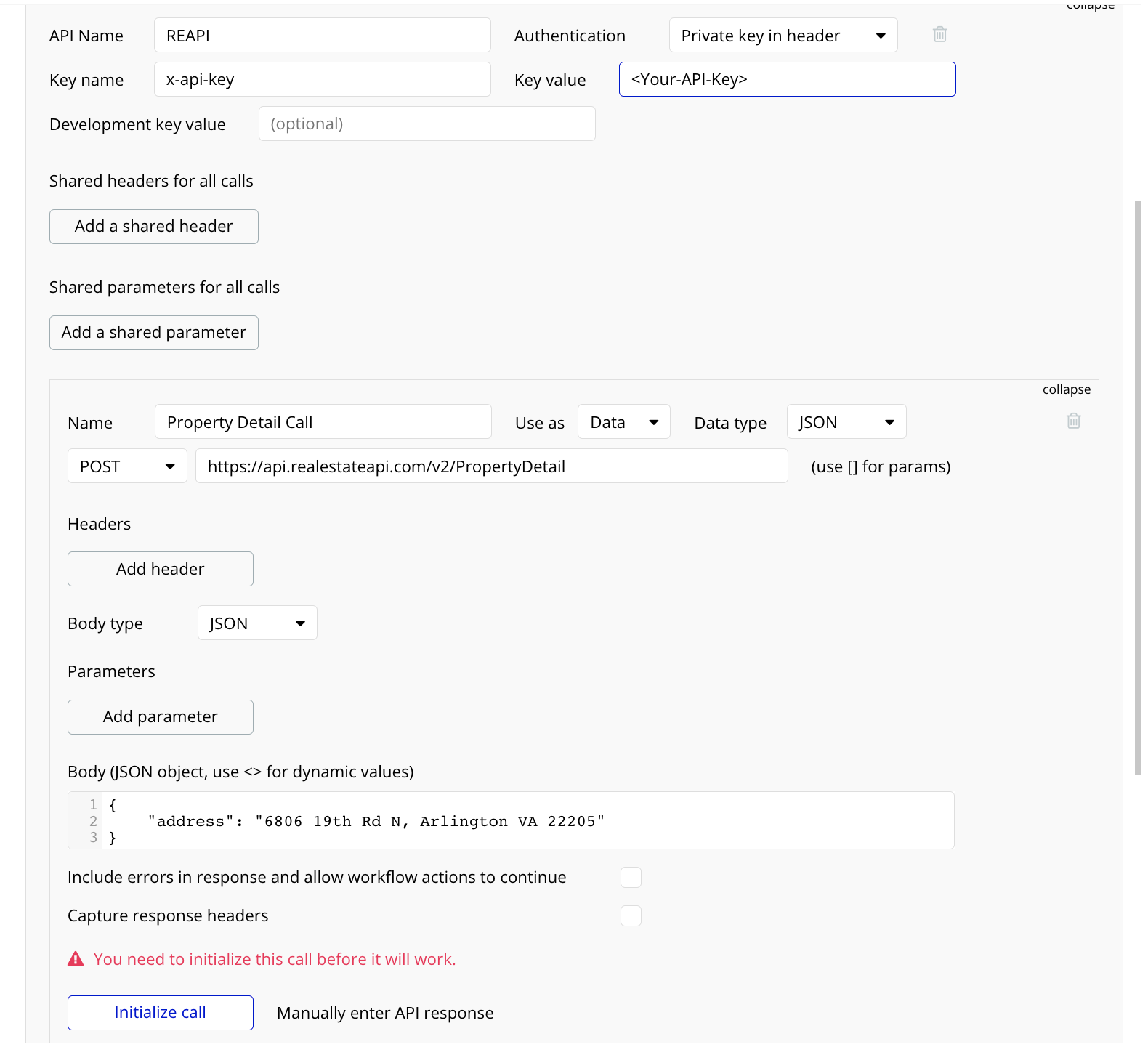
Task: Click the Add a shared header button
Action: point(154,227)
